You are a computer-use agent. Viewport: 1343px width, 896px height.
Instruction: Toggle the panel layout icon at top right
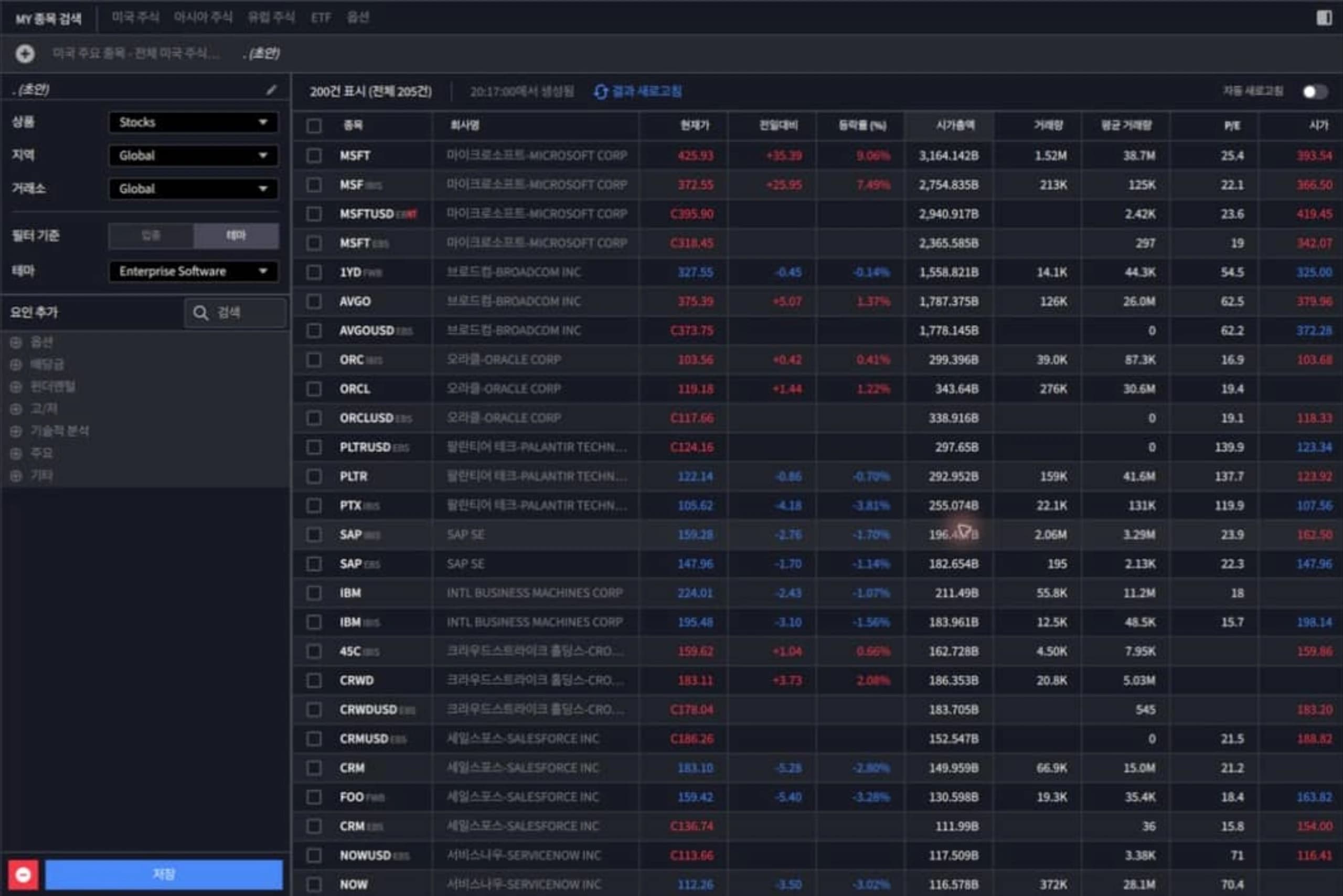(x=1324, y=18)
